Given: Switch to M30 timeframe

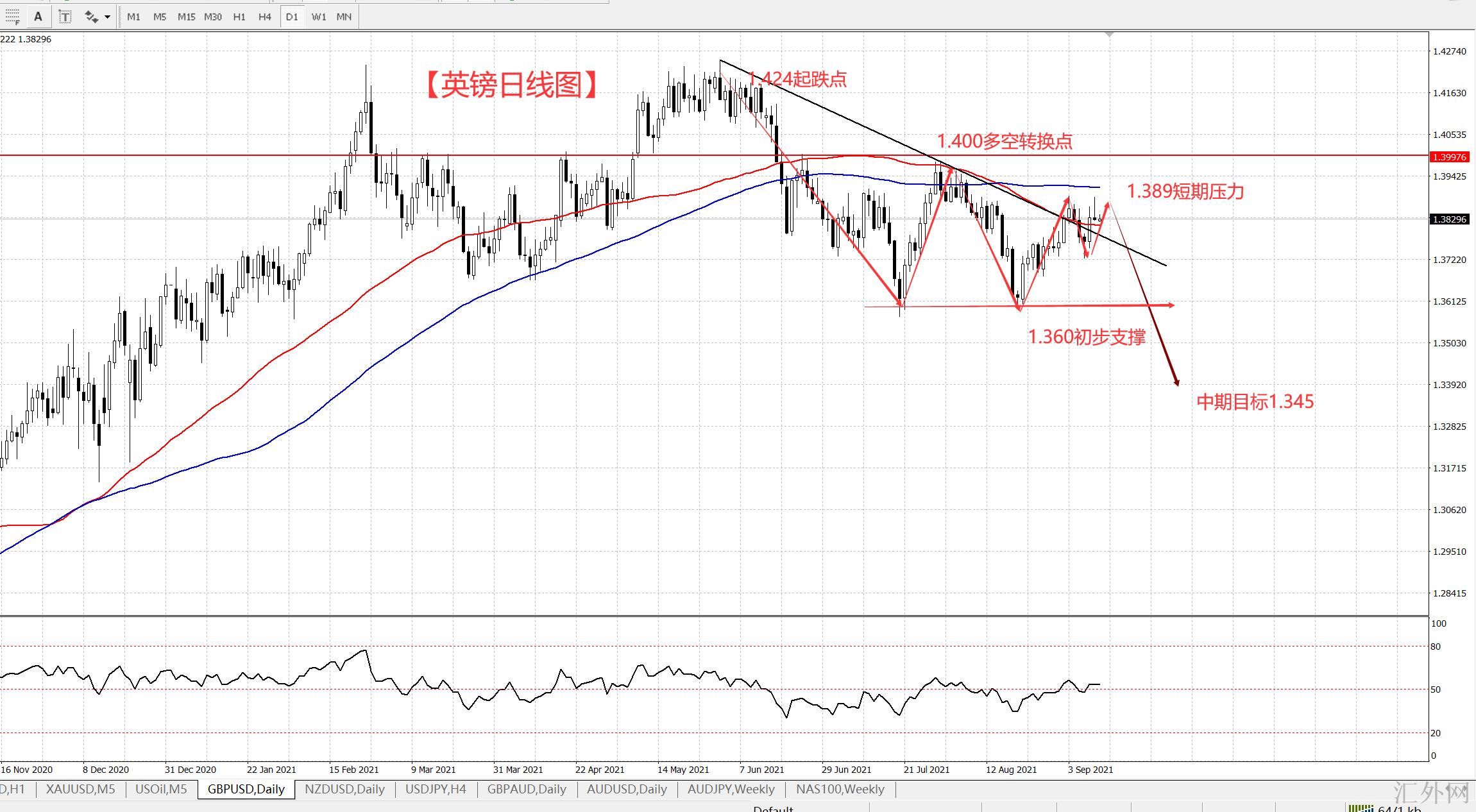Looking at the screenshot, I should (x=212, y=17).
